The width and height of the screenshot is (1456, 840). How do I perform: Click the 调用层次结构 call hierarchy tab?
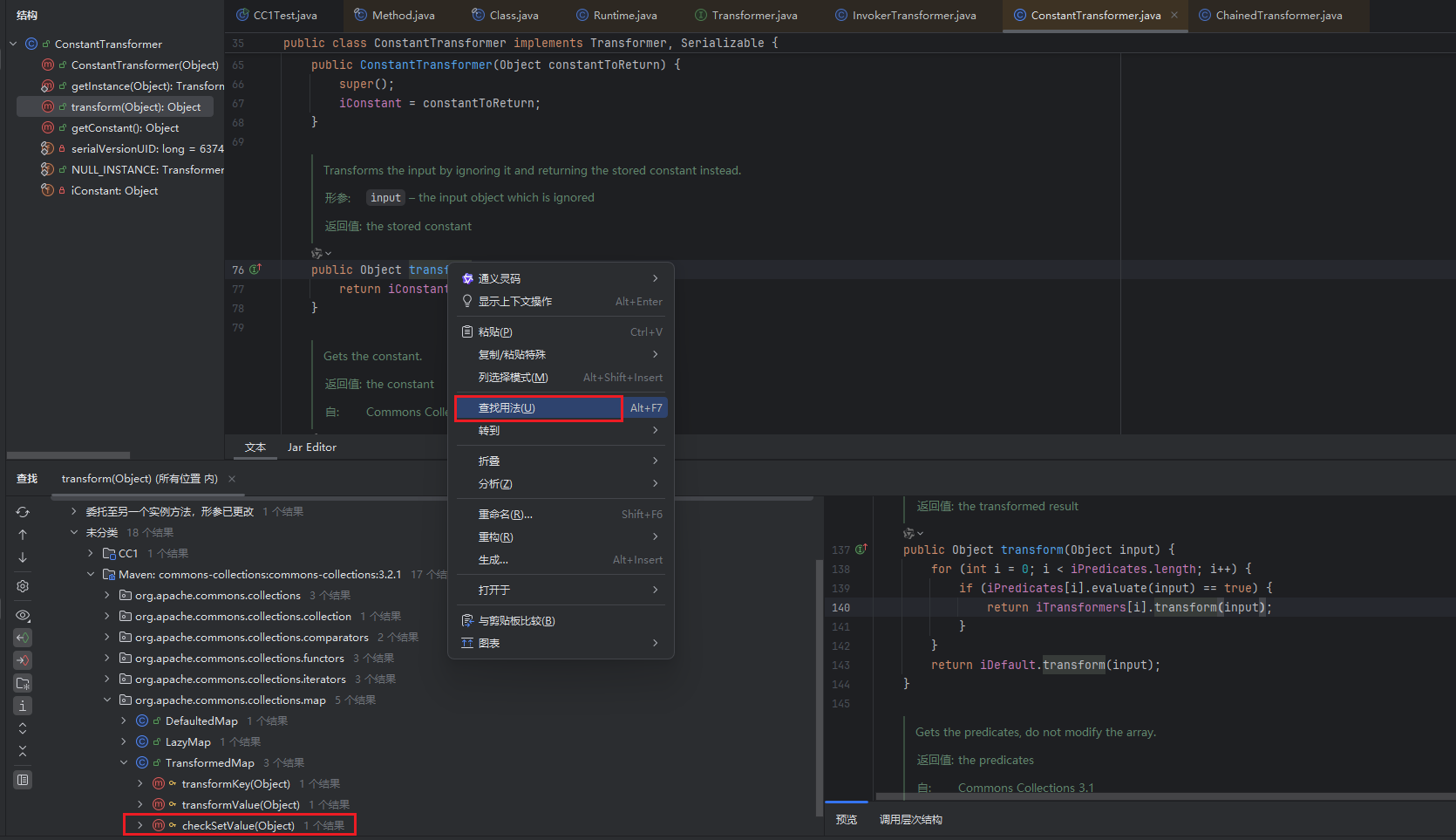click(910, 820)
